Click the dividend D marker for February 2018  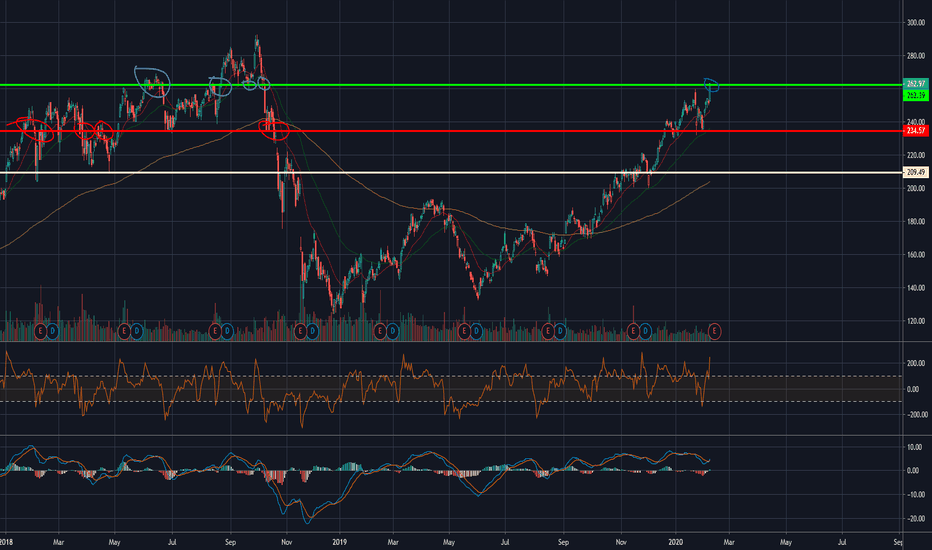click(52, 331)
